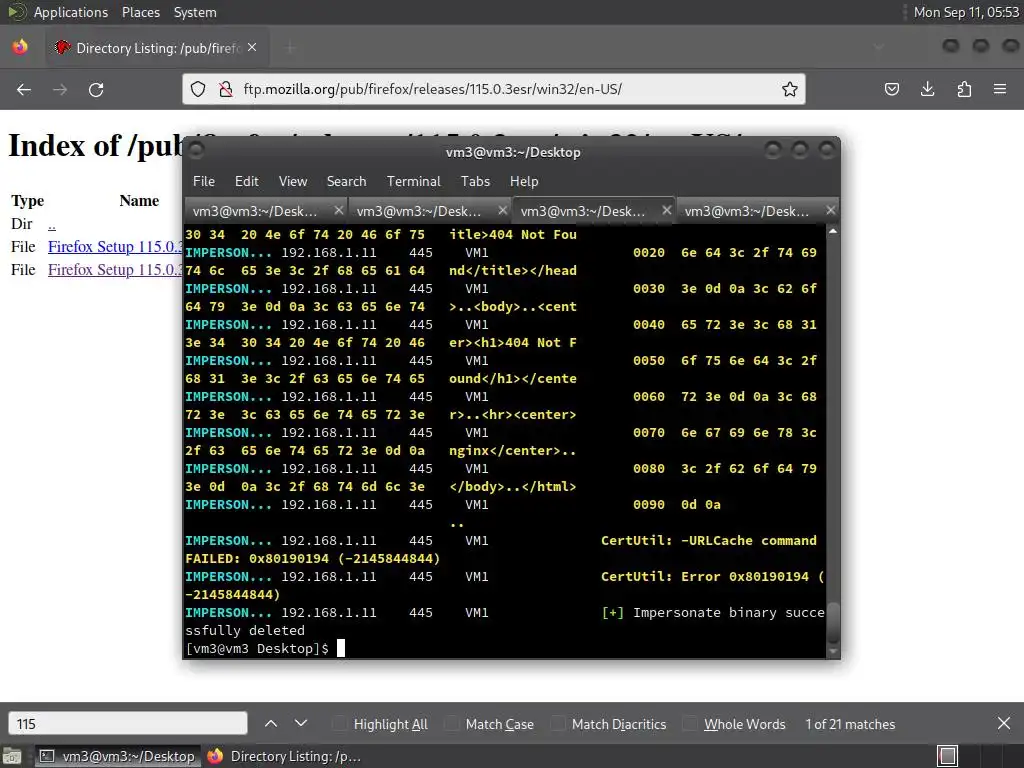
Task: Open the second Firefox Setup 115.0 file link
Action: click(x=115, y=270)
